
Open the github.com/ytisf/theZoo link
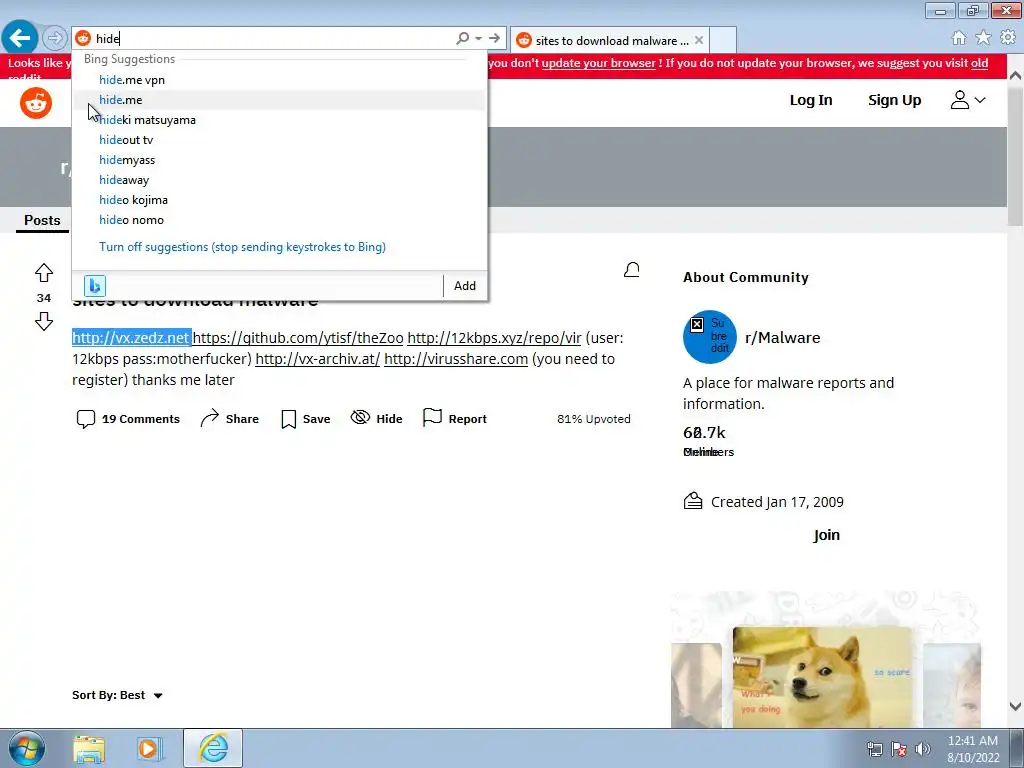298,338
